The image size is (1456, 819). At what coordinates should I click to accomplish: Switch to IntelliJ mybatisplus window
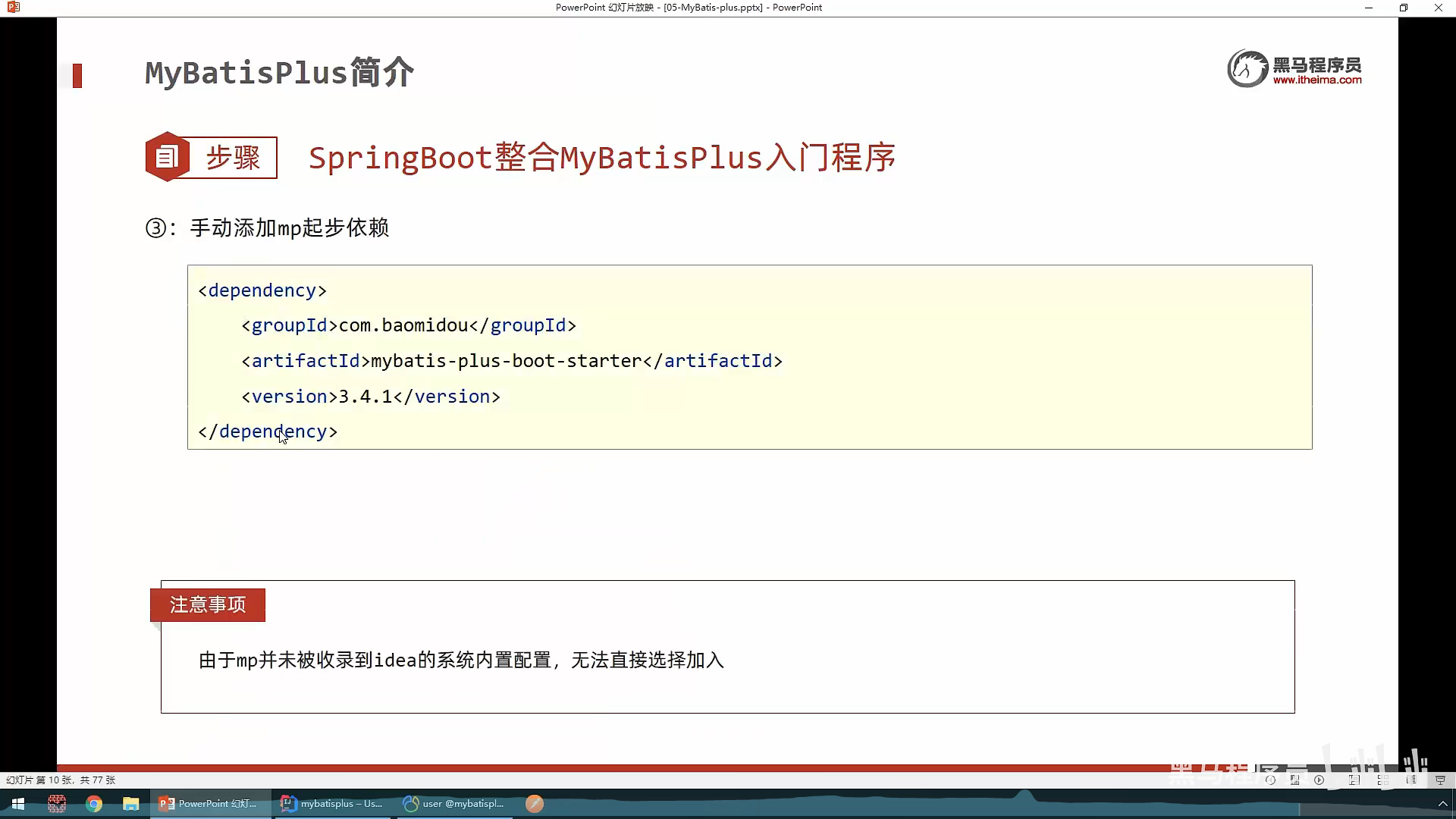(x=332, y=804)
